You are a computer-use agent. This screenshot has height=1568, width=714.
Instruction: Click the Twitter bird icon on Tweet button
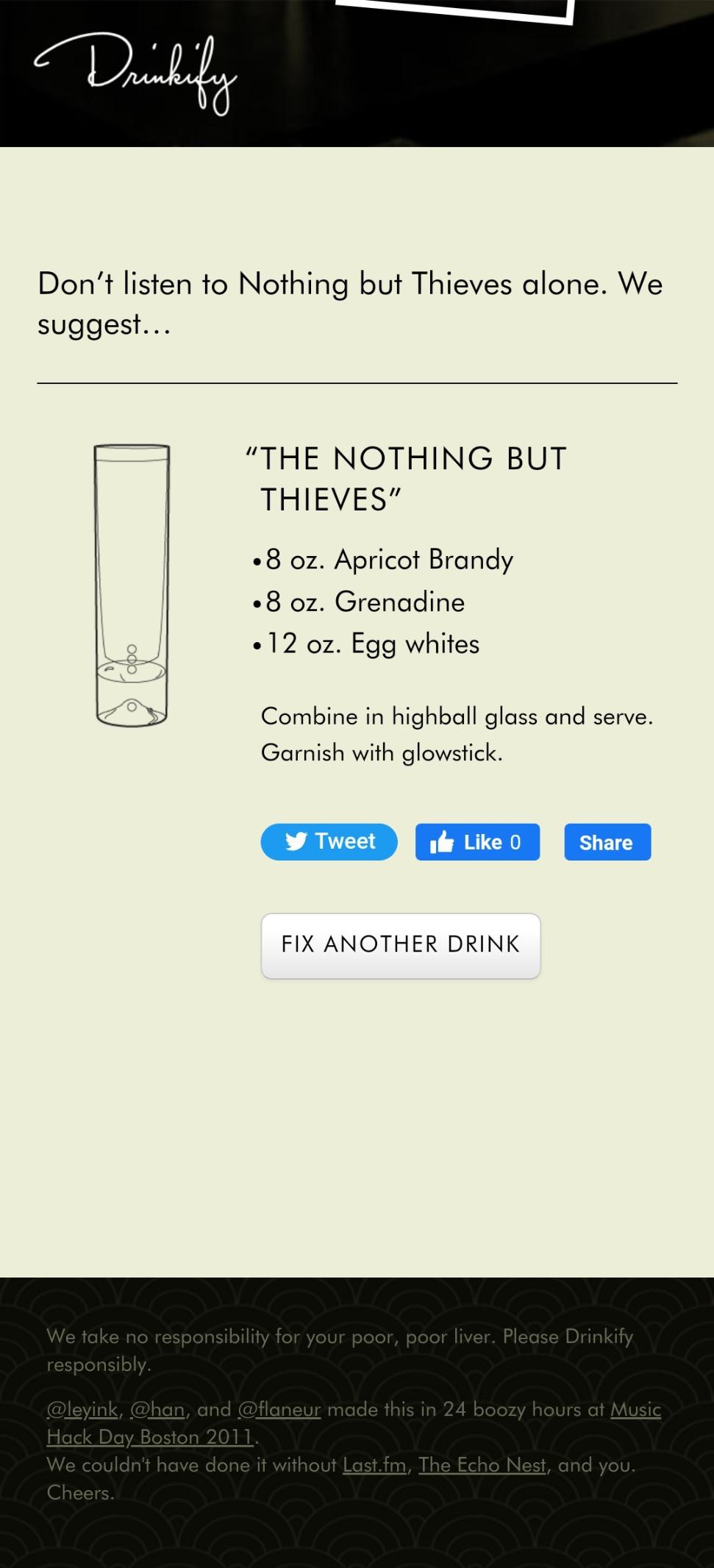point(298,841)
